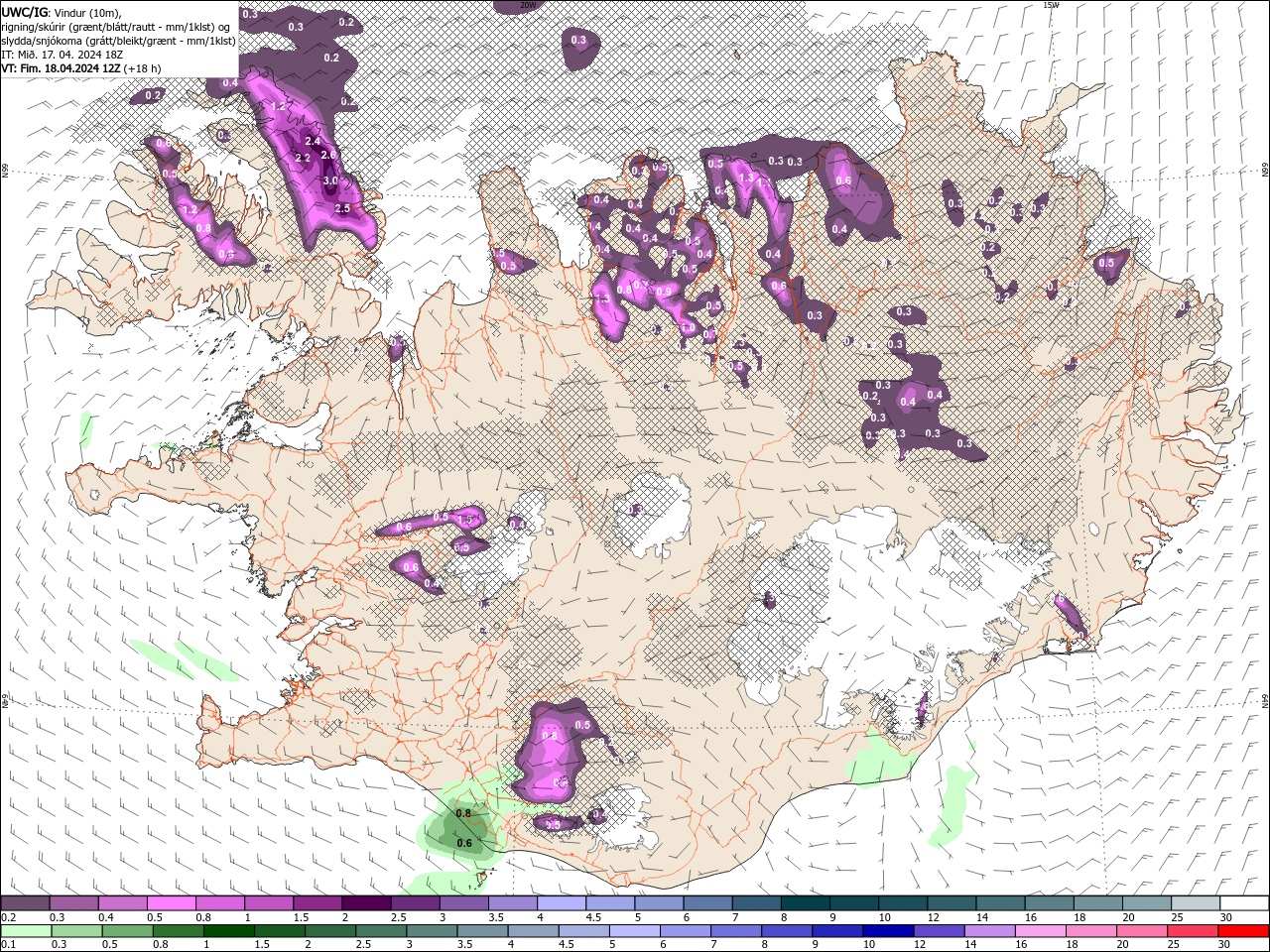The height and width of the screenshot is (952, 1270).
Task: Click the black '0.8' rain value in the south
Action: 463,813
